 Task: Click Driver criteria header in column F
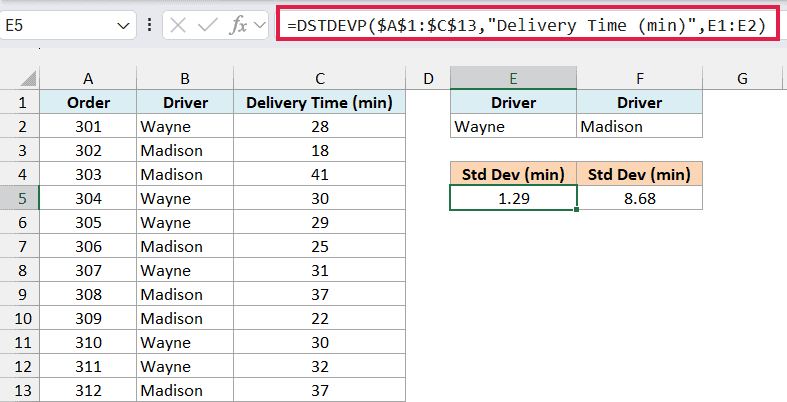639,102
